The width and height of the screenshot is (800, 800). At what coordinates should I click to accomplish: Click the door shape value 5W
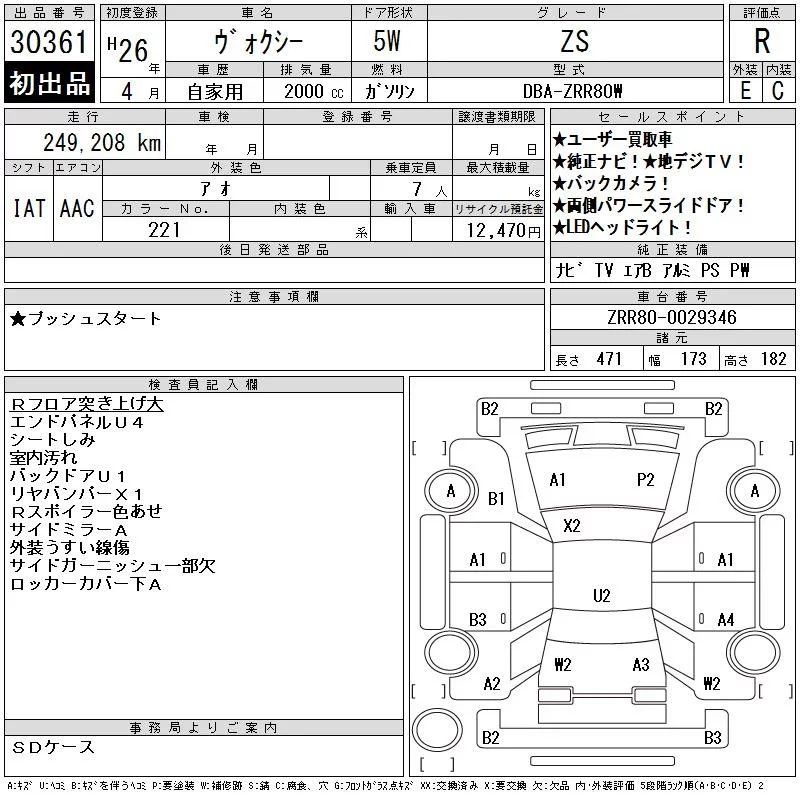click(387, 41)
